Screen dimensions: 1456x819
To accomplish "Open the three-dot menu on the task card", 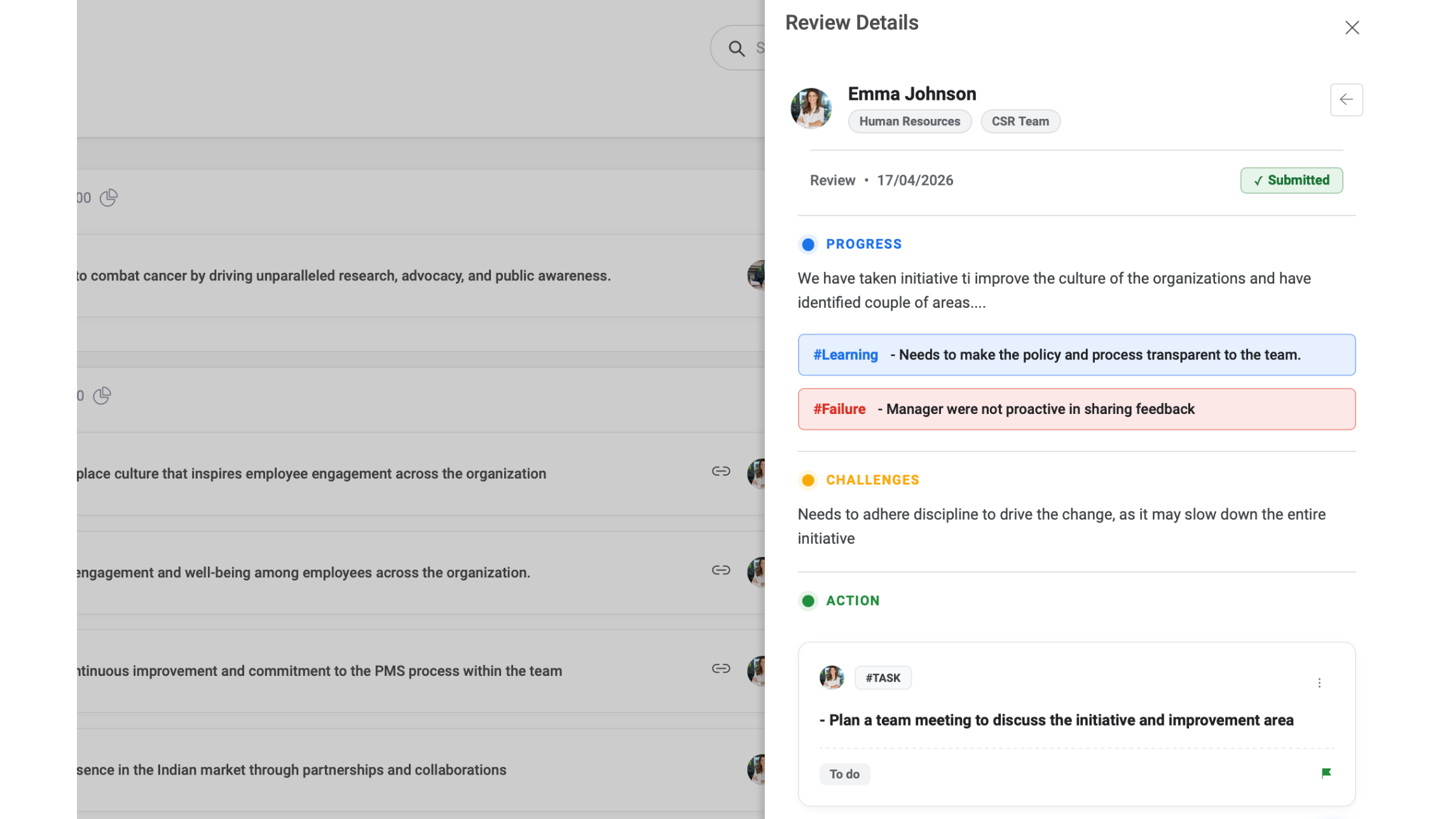I will (x=1319, y=682).
